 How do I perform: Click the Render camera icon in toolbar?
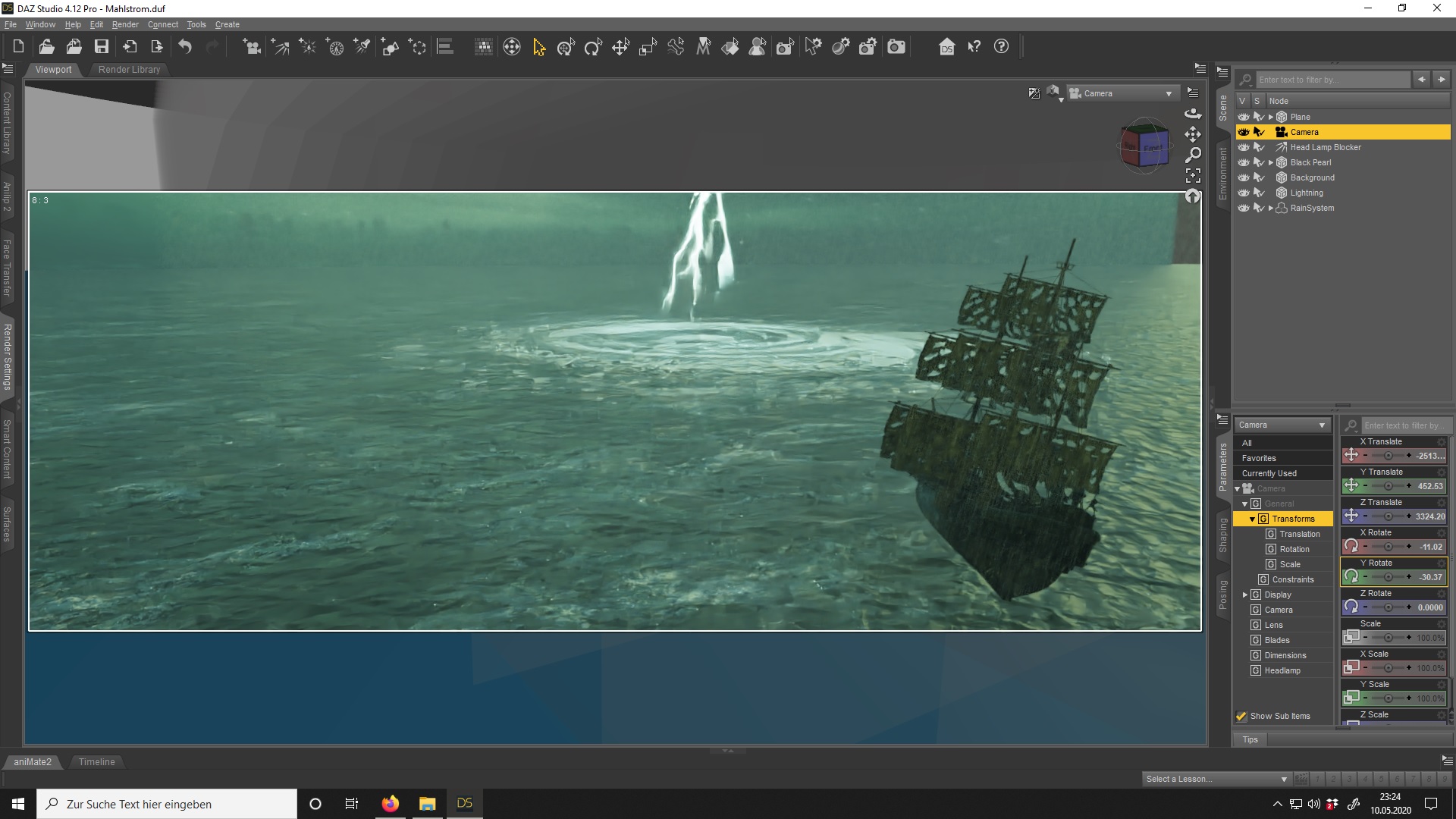896,47
